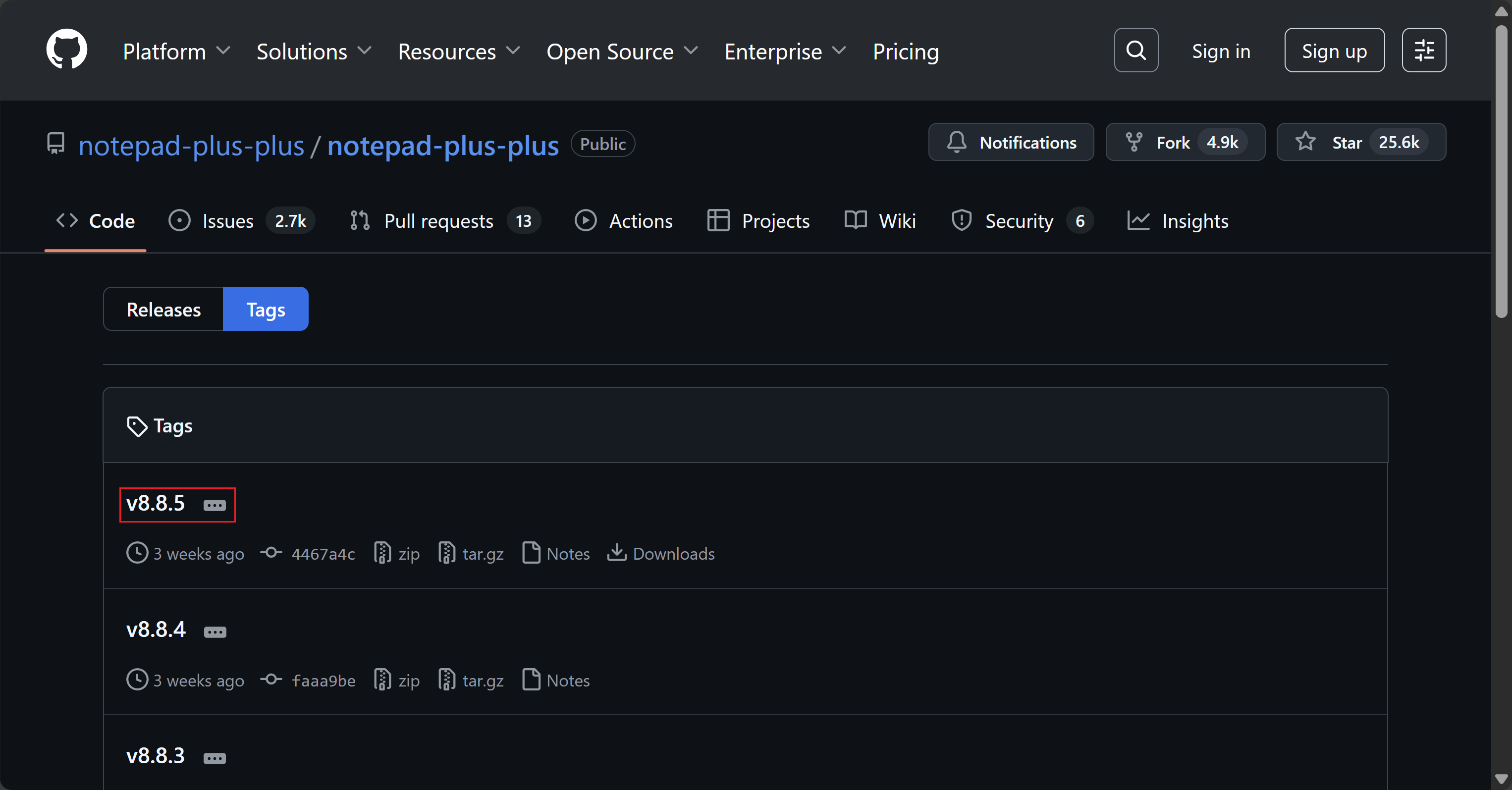Screen dimensions: 1512x790
Task: Open commit faaa9be
Action: coord(324,680)
